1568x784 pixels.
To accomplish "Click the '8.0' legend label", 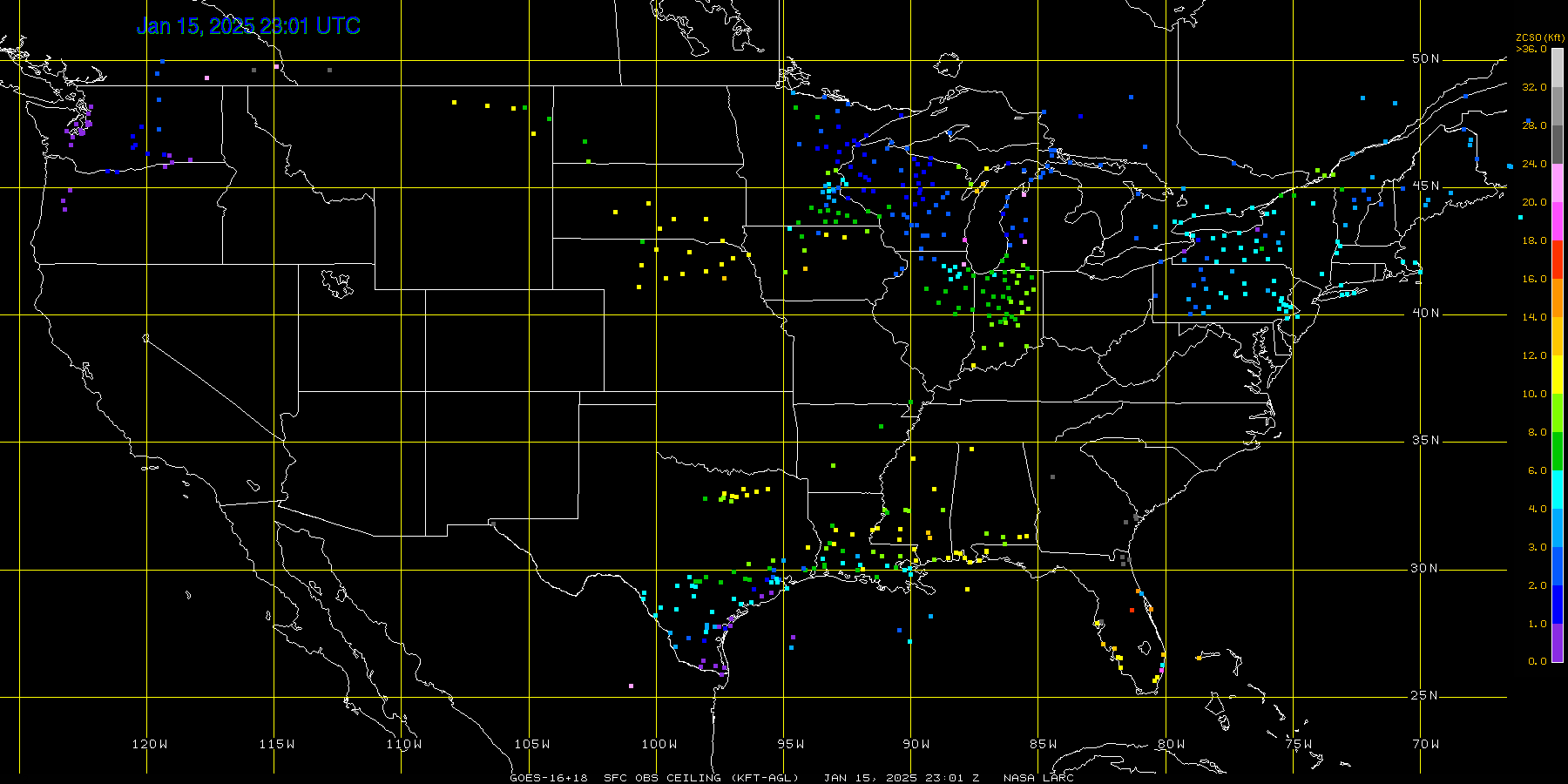I will [x=1538, y=432].
